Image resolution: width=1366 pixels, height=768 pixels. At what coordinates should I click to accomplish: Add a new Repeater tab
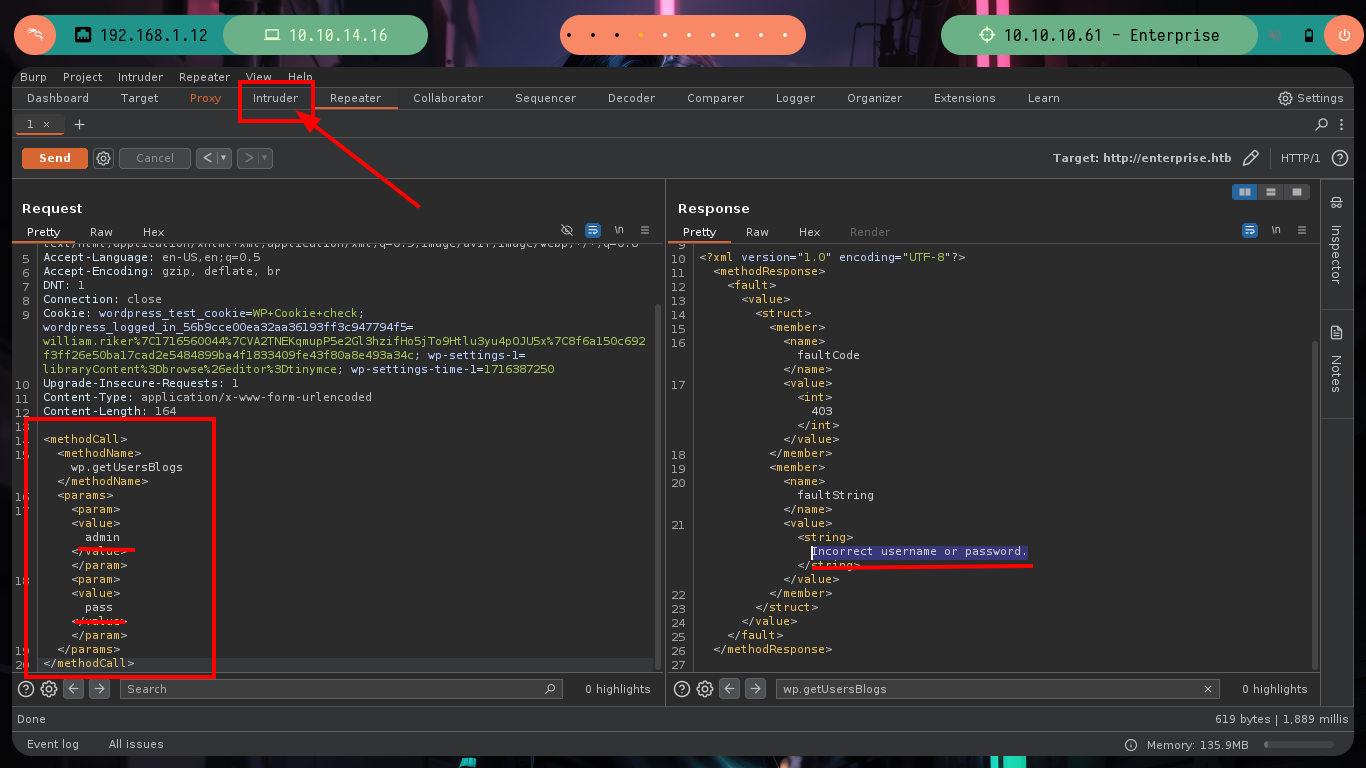pyautogui.click(x=79, y=124)
